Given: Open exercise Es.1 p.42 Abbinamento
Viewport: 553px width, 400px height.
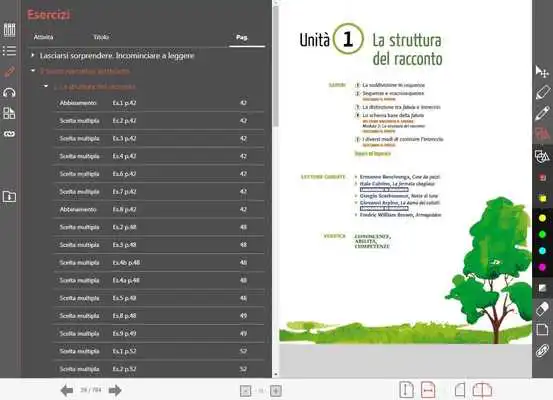Looking at the screenshot, I should 159,103.
